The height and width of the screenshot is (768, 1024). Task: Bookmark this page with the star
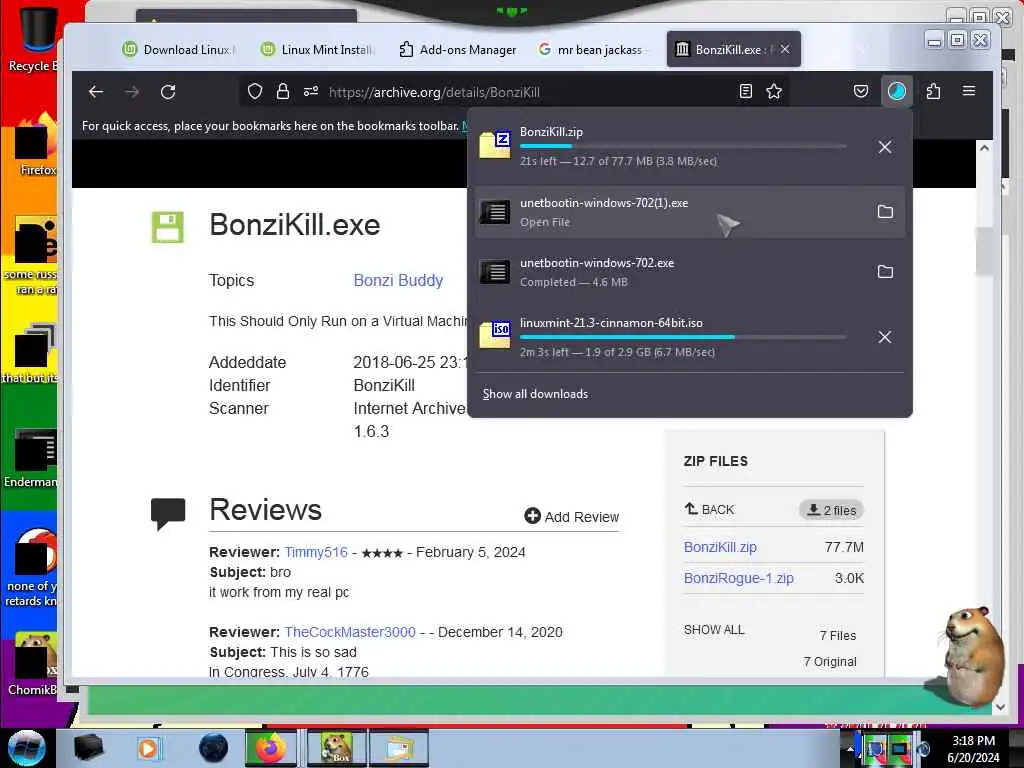click(x=774, y=91)
